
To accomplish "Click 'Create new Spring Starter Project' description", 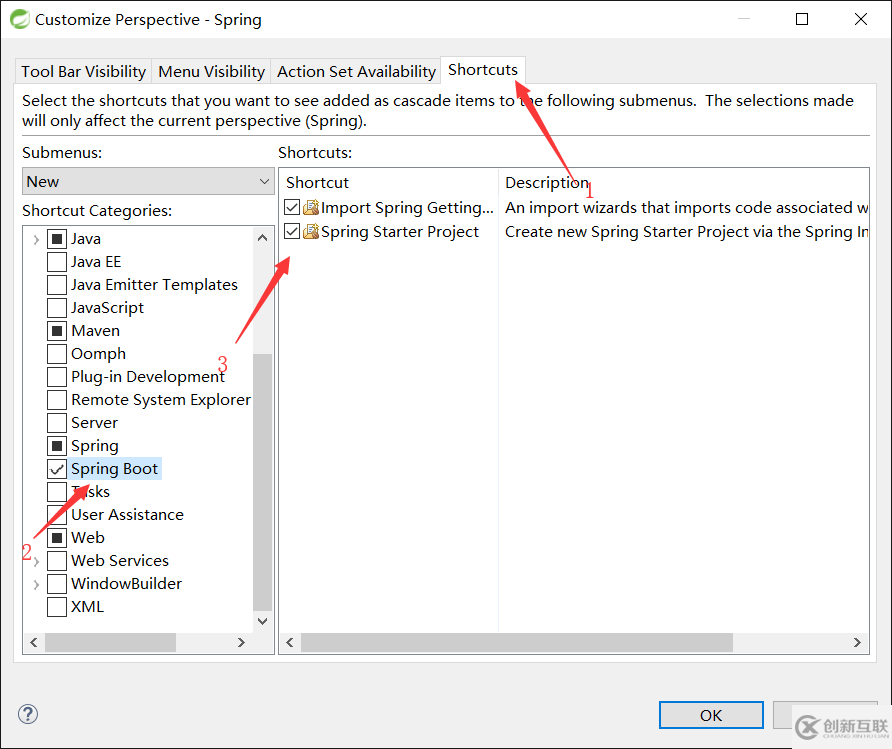I will (x=687, y=231).
